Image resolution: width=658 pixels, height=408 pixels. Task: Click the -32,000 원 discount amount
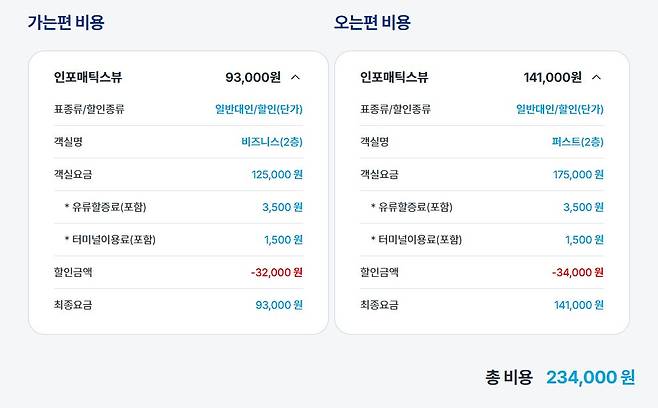[276, 272]
